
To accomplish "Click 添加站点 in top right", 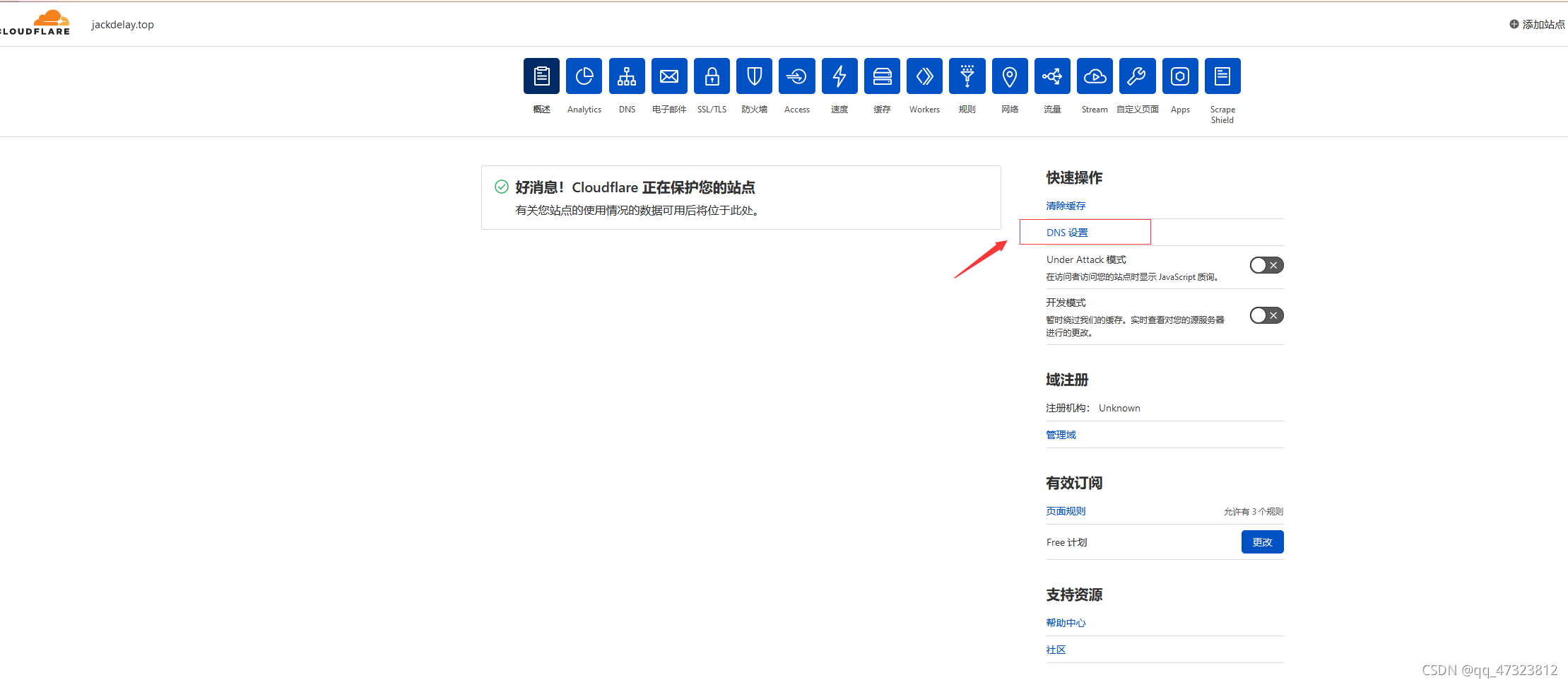I will point(1537,23).
